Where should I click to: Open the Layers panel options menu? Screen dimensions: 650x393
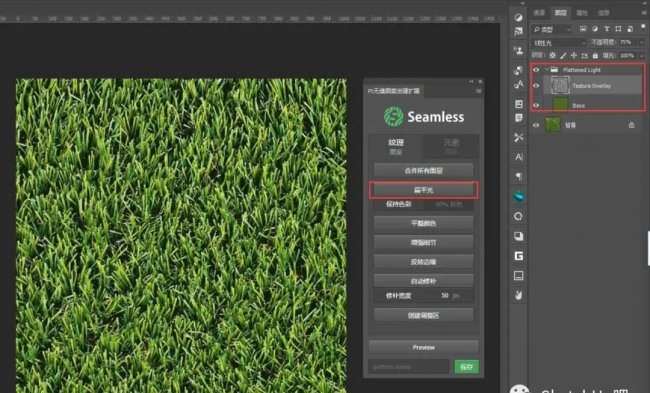[x=644, y=13]
